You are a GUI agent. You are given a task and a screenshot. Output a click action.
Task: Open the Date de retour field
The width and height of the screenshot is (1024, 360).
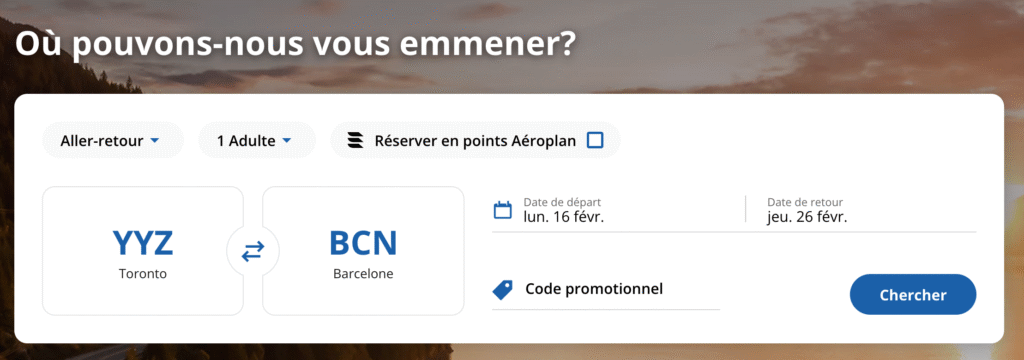pos(861,210)
